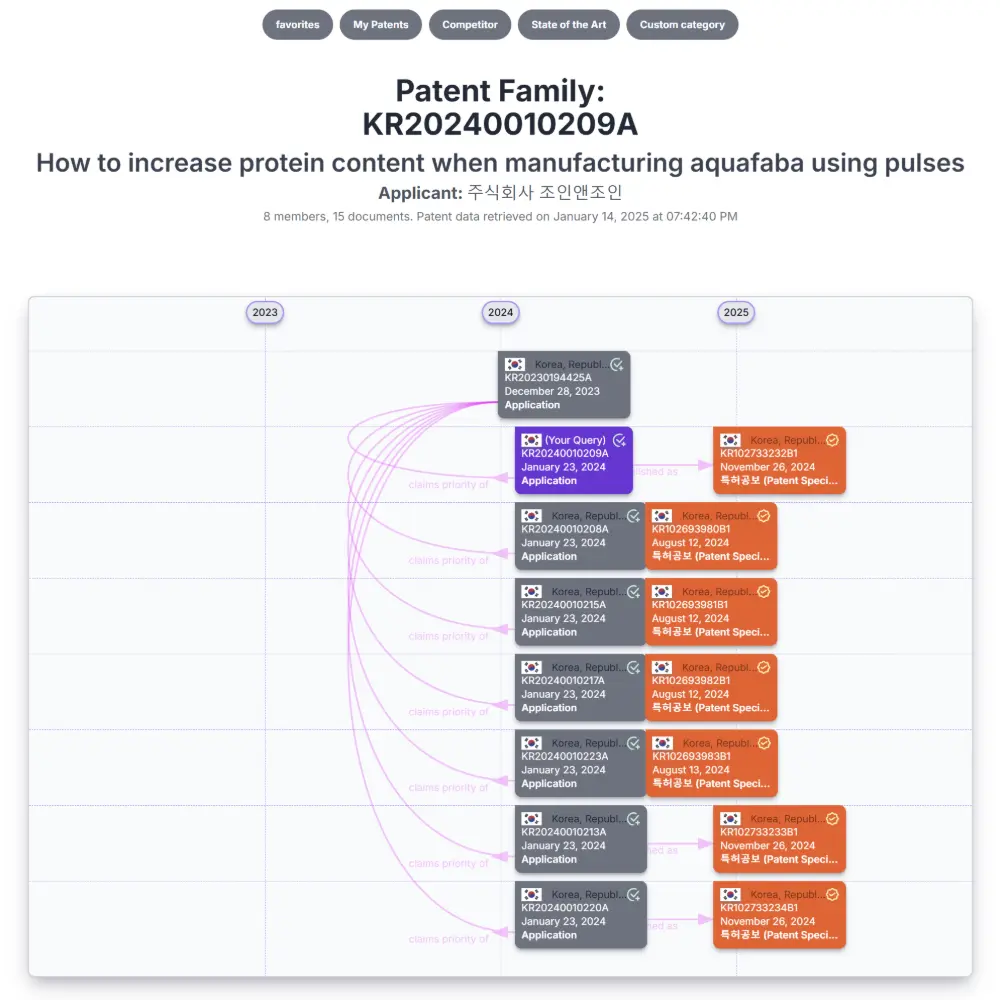1000x1000 pixels.
Task: Click Korea flag icon on KR20240010215A node
Action: coord(532,592)
